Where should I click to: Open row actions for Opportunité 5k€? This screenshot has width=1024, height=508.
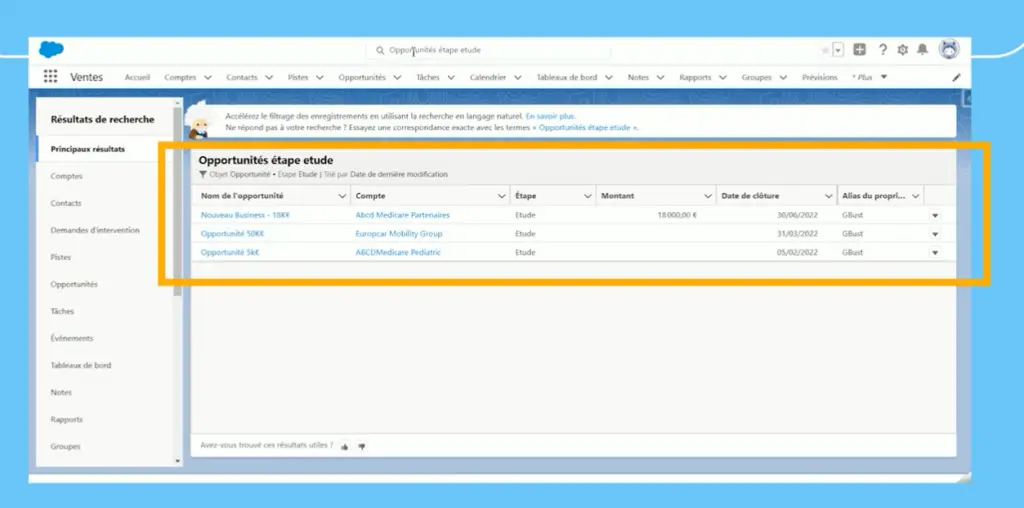click(x=935, y=253)
